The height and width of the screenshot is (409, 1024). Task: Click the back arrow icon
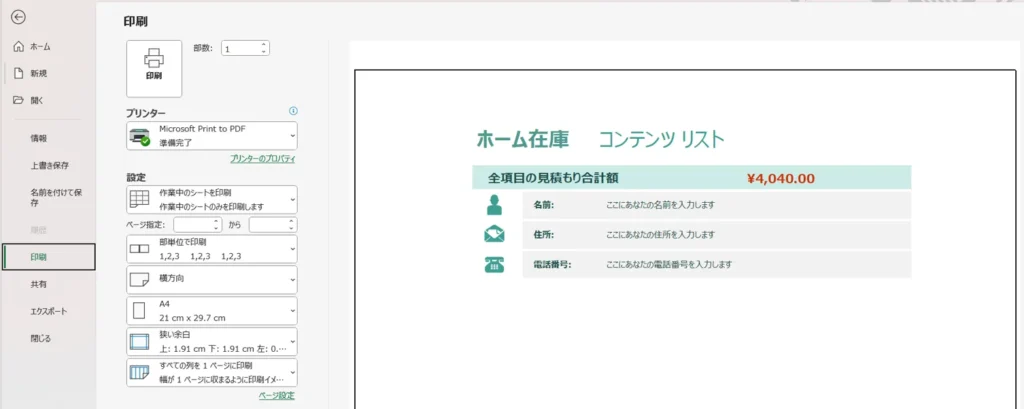click(x=18, y=18)
